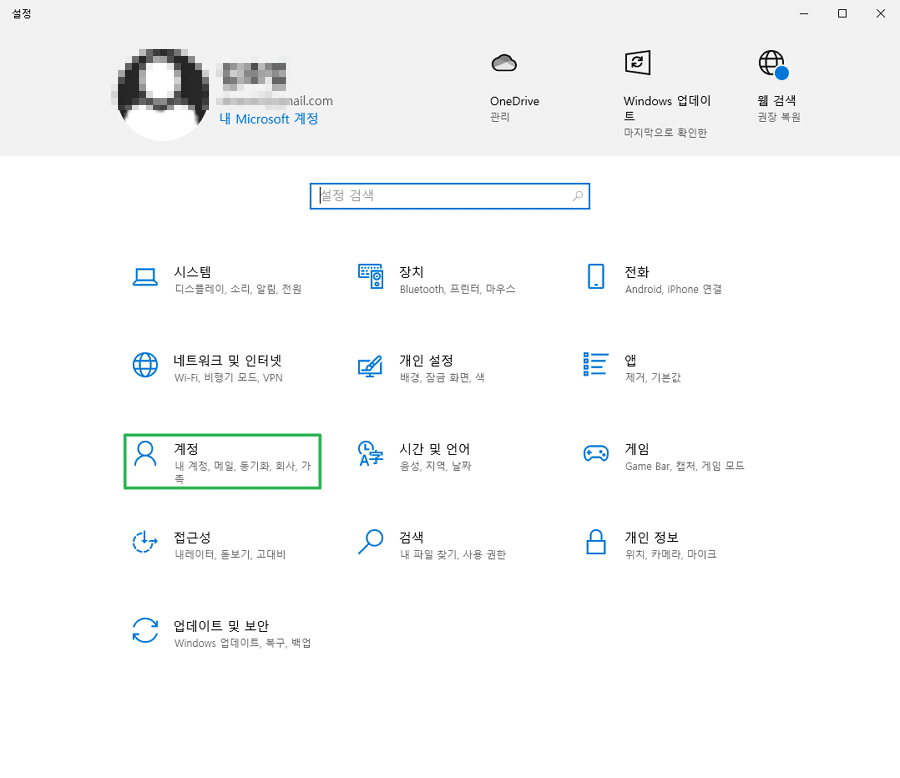
Task: Click the text '제거, 기본값'
Action: (x=653, y=377)
